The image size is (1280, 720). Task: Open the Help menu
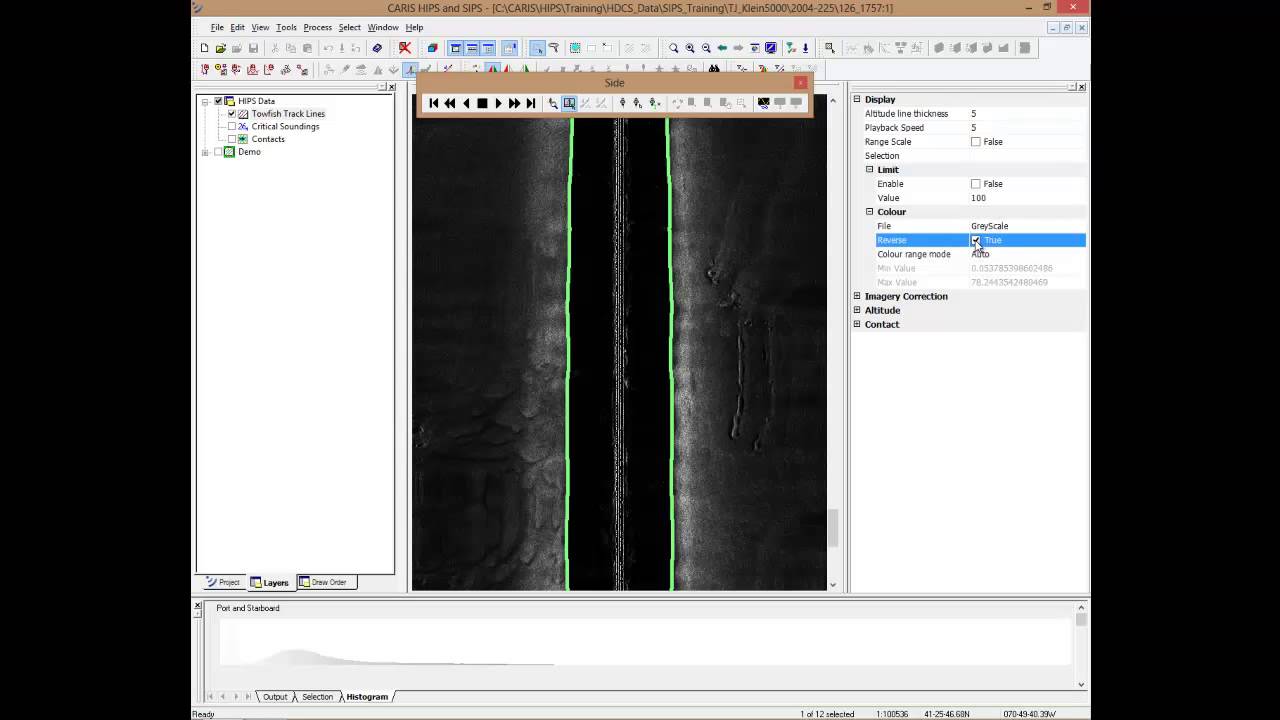(x=414, y=27)
